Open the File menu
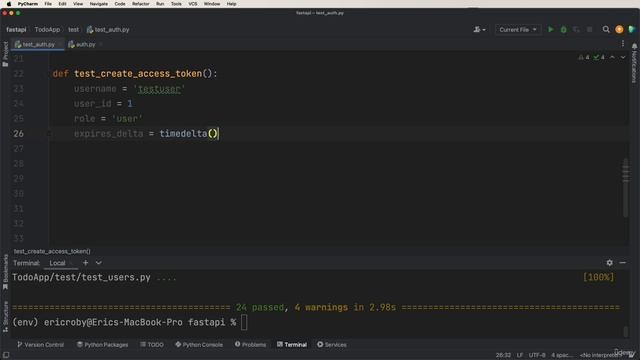Image resolution: width=640 pixels, height=360 pixels. point(48,4)
